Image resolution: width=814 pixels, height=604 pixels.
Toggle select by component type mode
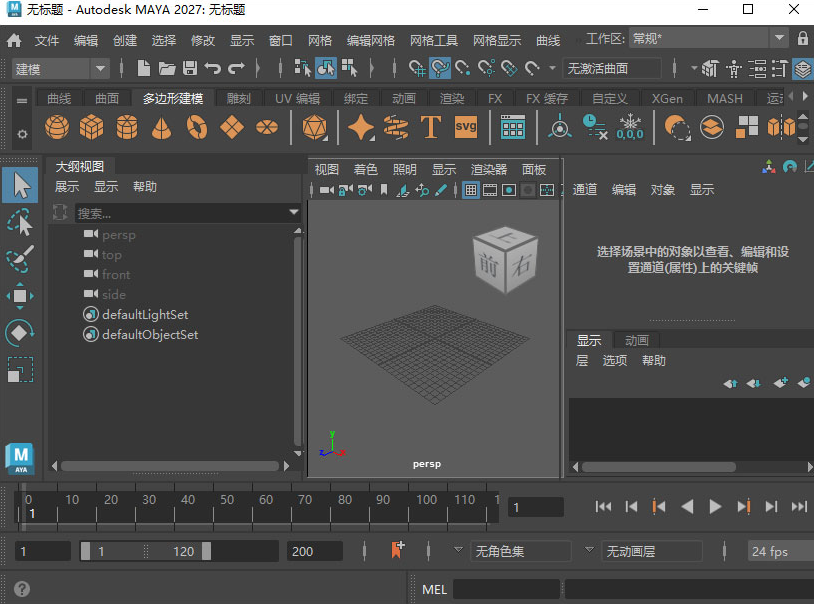(x=349, y=68)
